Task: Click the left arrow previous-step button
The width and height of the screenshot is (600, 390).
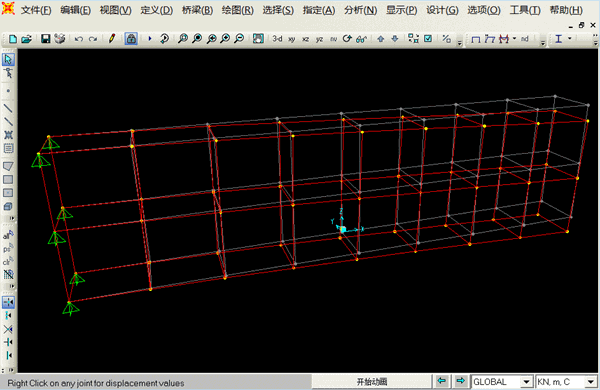Action: pyautogui.click(x=442, y=381)
